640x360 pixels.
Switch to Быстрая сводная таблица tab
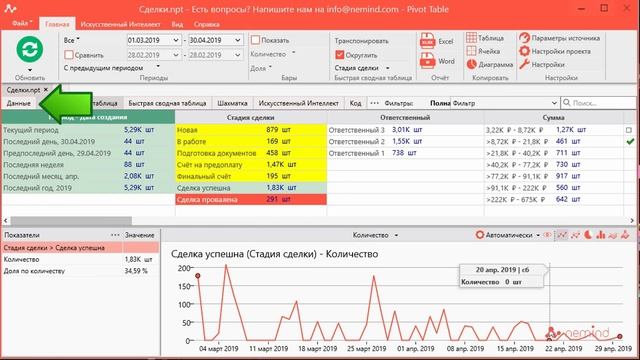(x=167, y=103)
